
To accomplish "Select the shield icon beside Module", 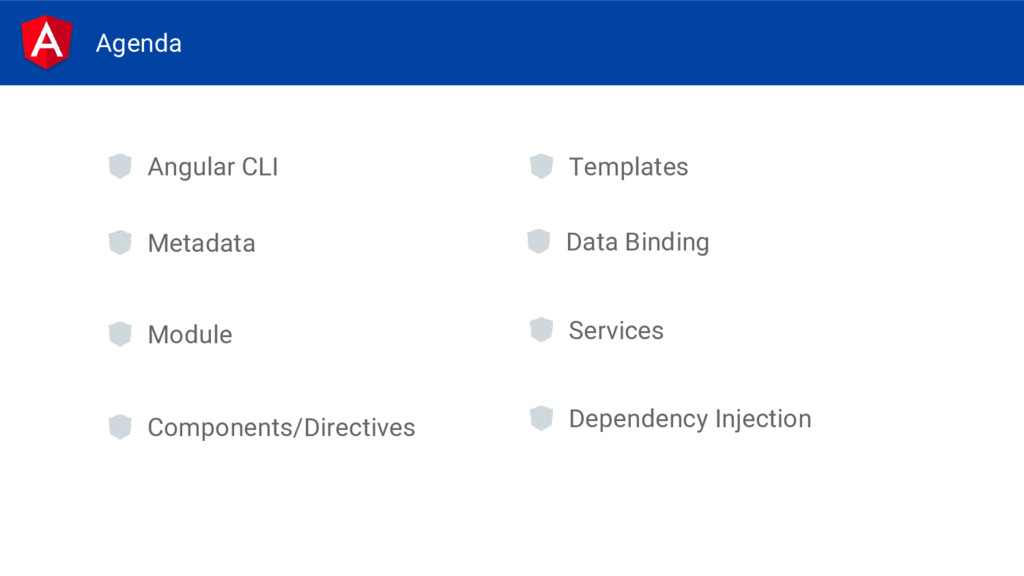I will click(120, 334).
